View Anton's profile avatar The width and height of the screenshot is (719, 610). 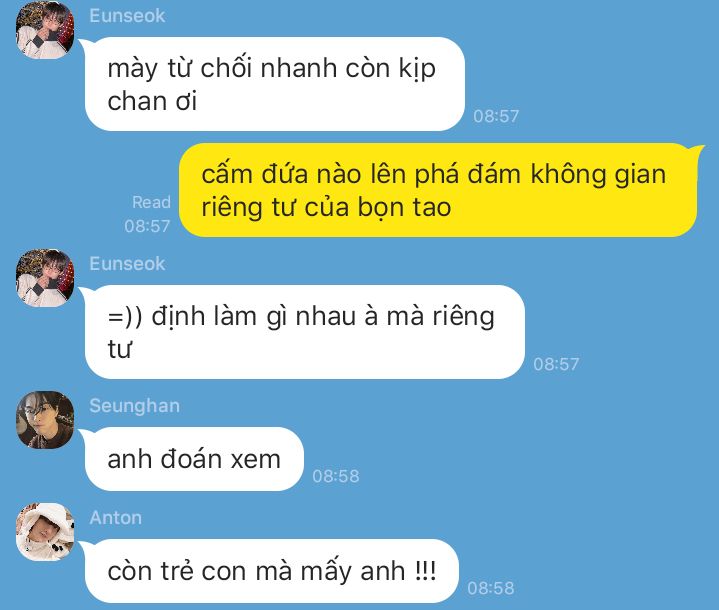pos(45,532)
